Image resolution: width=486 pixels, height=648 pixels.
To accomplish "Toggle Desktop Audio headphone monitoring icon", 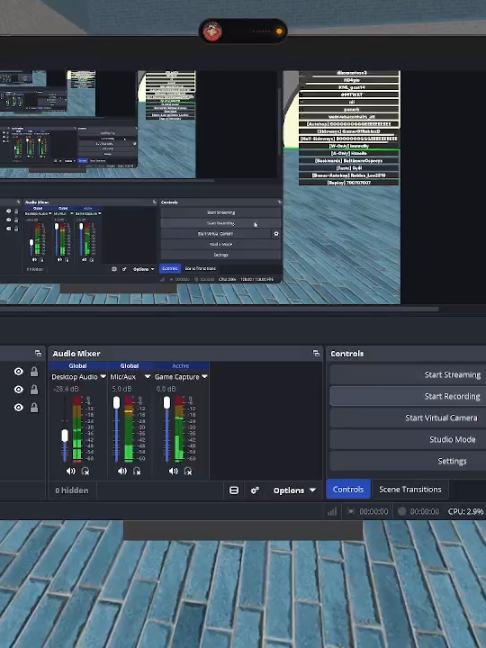I will coord(85,471).
